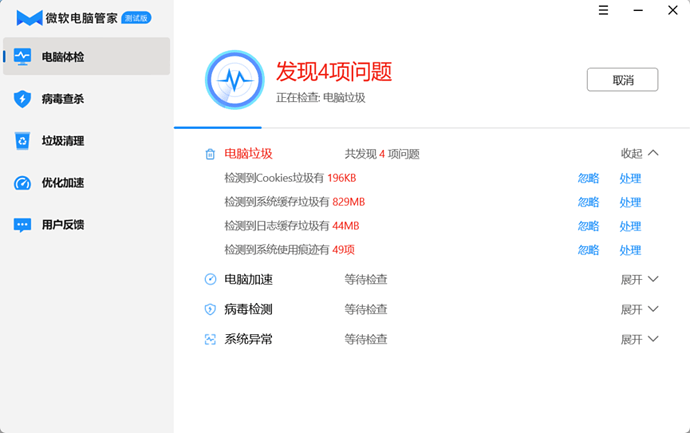The image size is (690, 433).
Task: Click the 检测到日志缓存垃圾有 44MB row text
Action: (292, 226)
